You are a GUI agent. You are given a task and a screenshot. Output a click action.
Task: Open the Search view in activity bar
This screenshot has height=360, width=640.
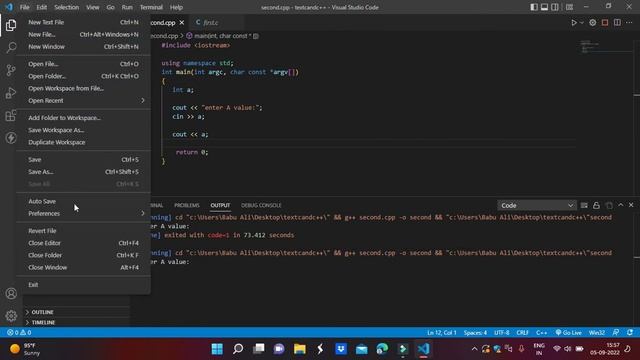pyautogui.click(x=11, y=47)
